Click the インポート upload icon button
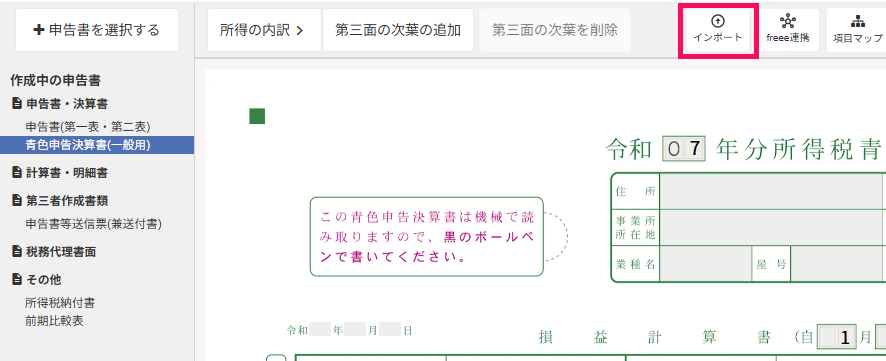The width and height of the screenshot is (886, 361). click(717, 30)
